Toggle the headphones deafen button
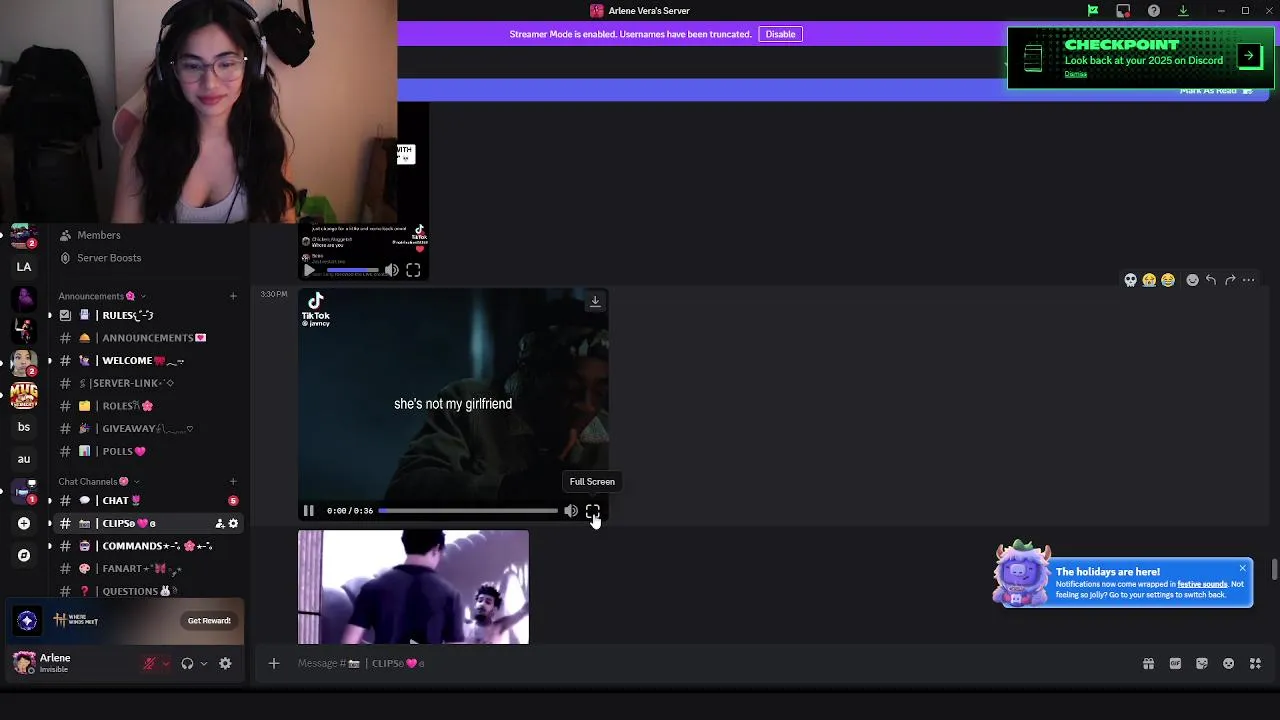 tap(187, 663)
